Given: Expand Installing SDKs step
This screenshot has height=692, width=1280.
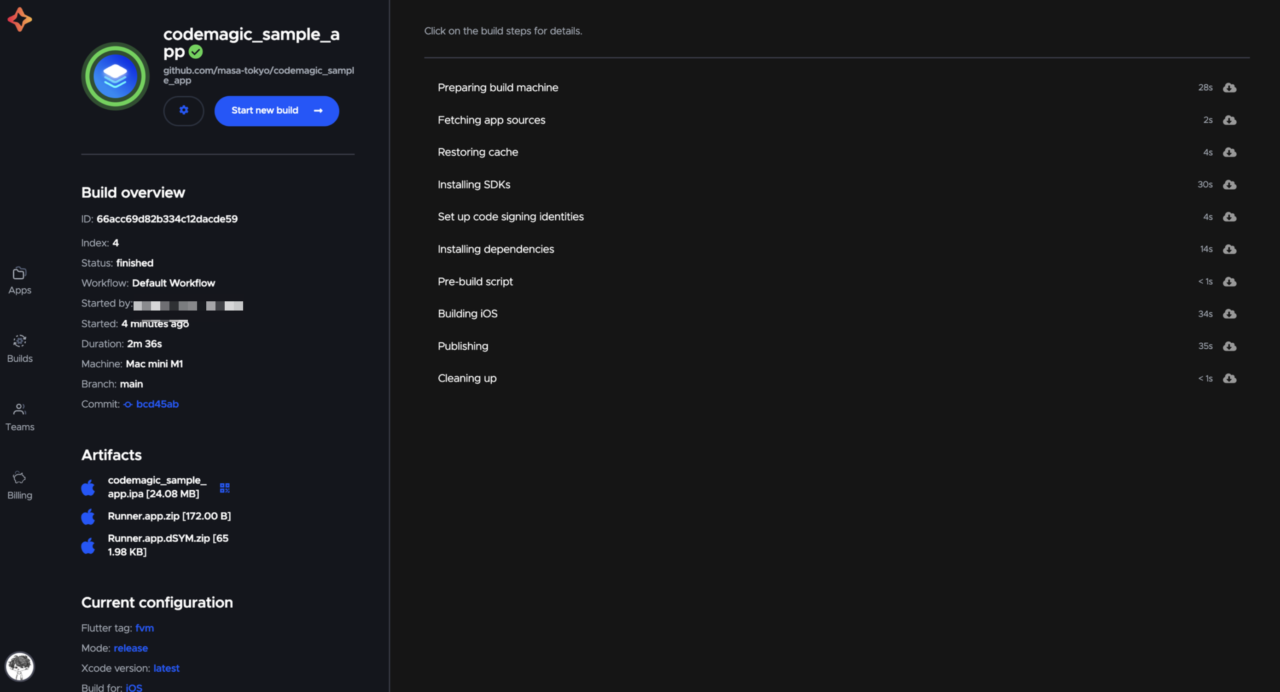Looking at the screenshot, I should point(837,185).
